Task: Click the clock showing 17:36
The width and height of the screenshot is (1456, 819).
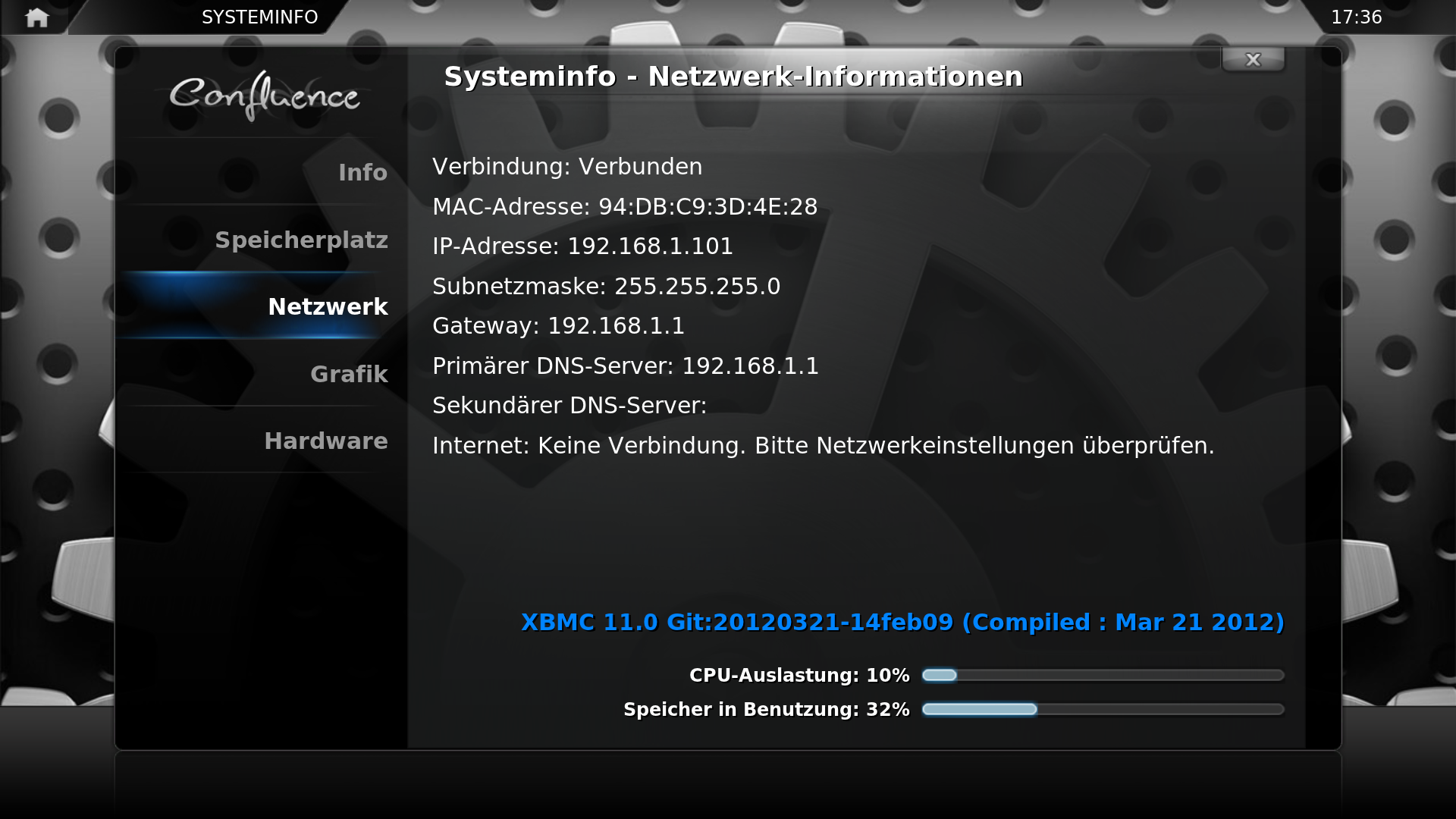Action: 1356,17
